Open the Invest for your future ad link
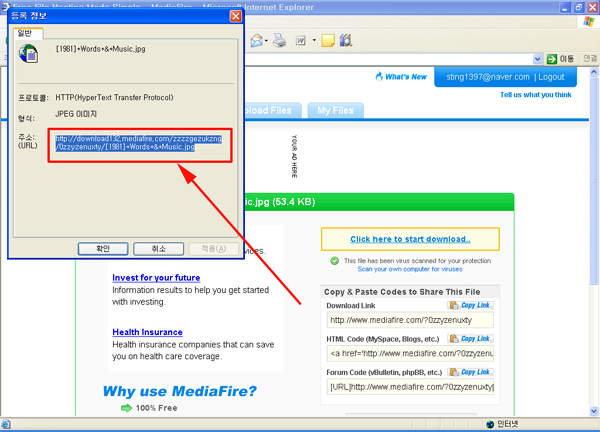The image size is (600, 432). pos(156,278)
